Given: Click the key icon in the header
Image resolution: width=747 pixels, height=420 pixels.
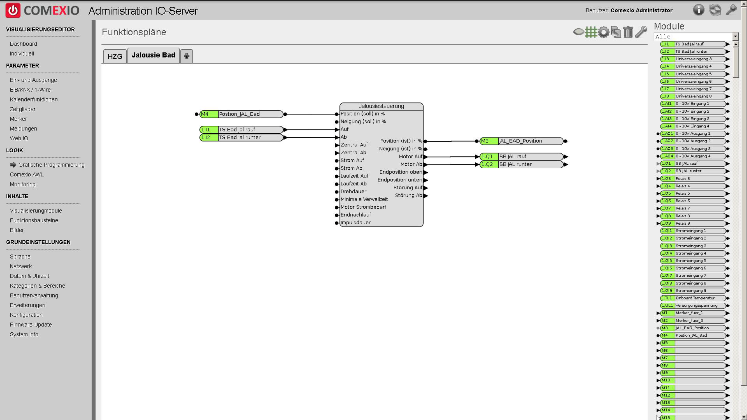Looking at the screenshot, I should click(732, 10).
